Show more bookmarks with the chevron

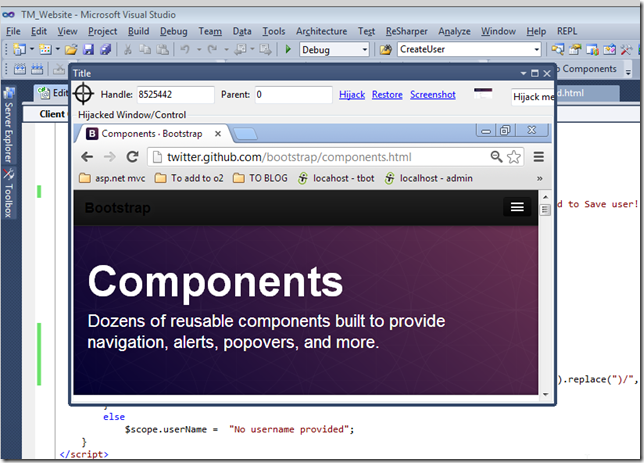tap(539, 178)
